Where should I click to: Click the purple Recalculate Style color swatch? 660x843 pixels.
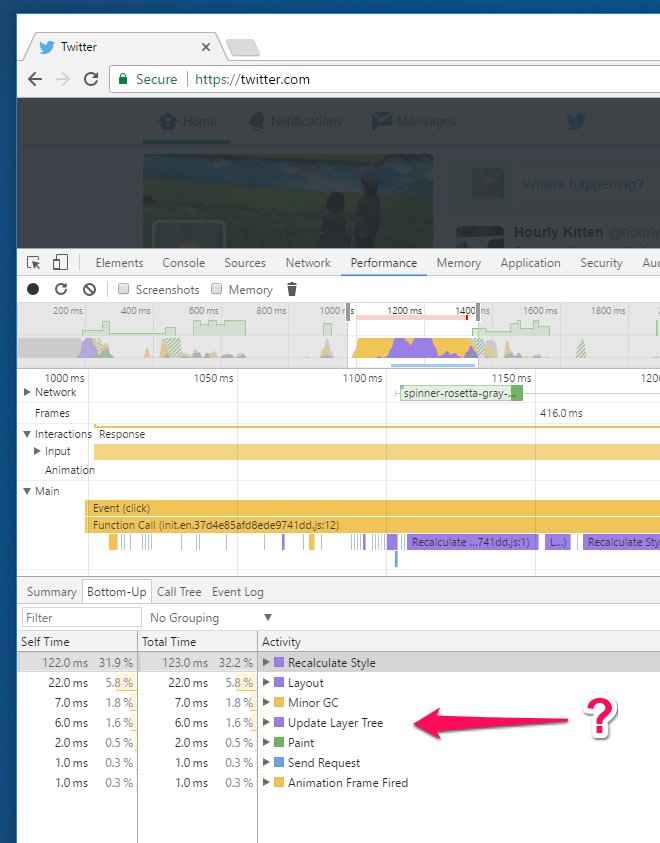279,662
